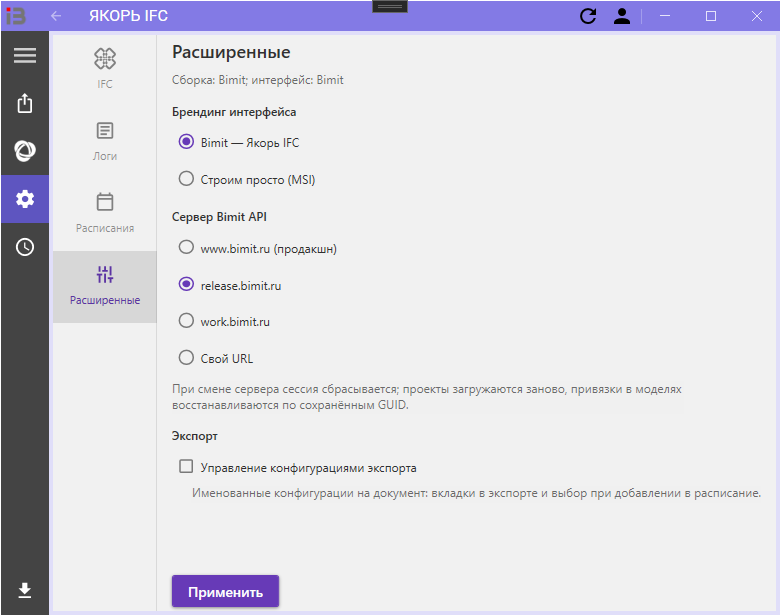Viewport: 781px width, 616px height.
Task: Select www.bimit.ru (продакшн) server
Action: 258,248
